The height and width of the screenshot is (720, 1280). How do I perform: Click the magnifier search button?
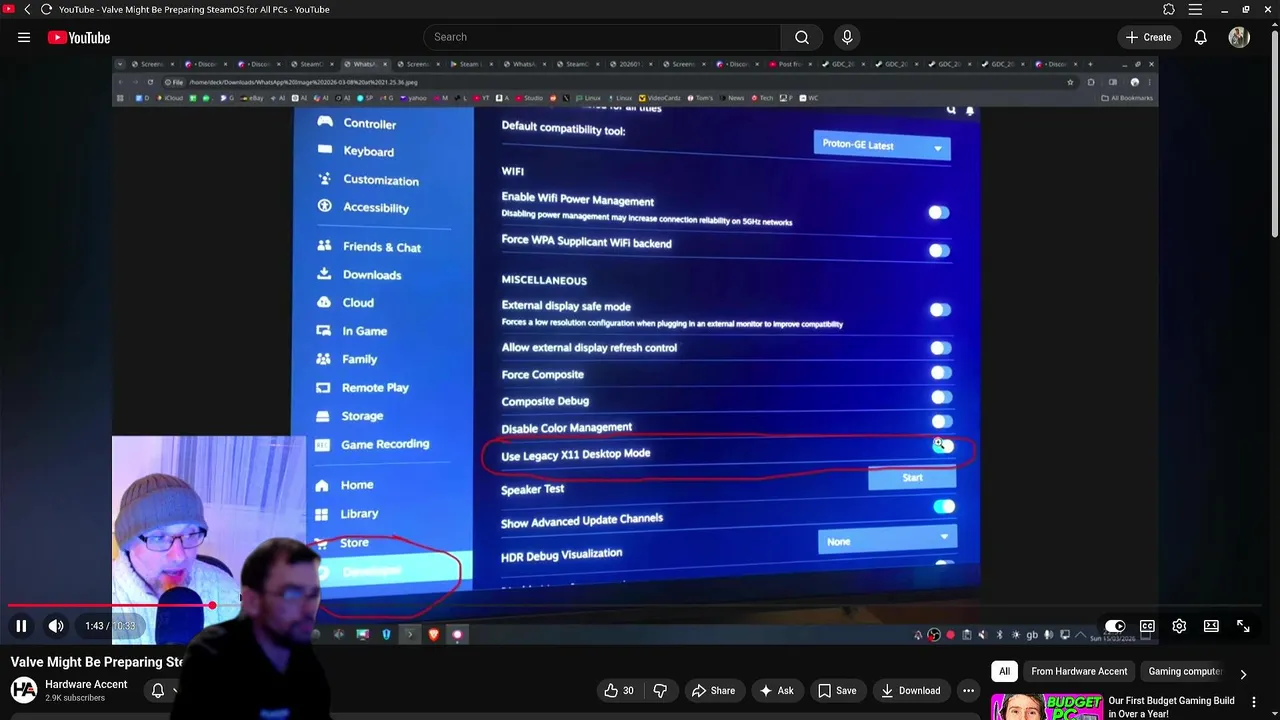tap(802, 37)
